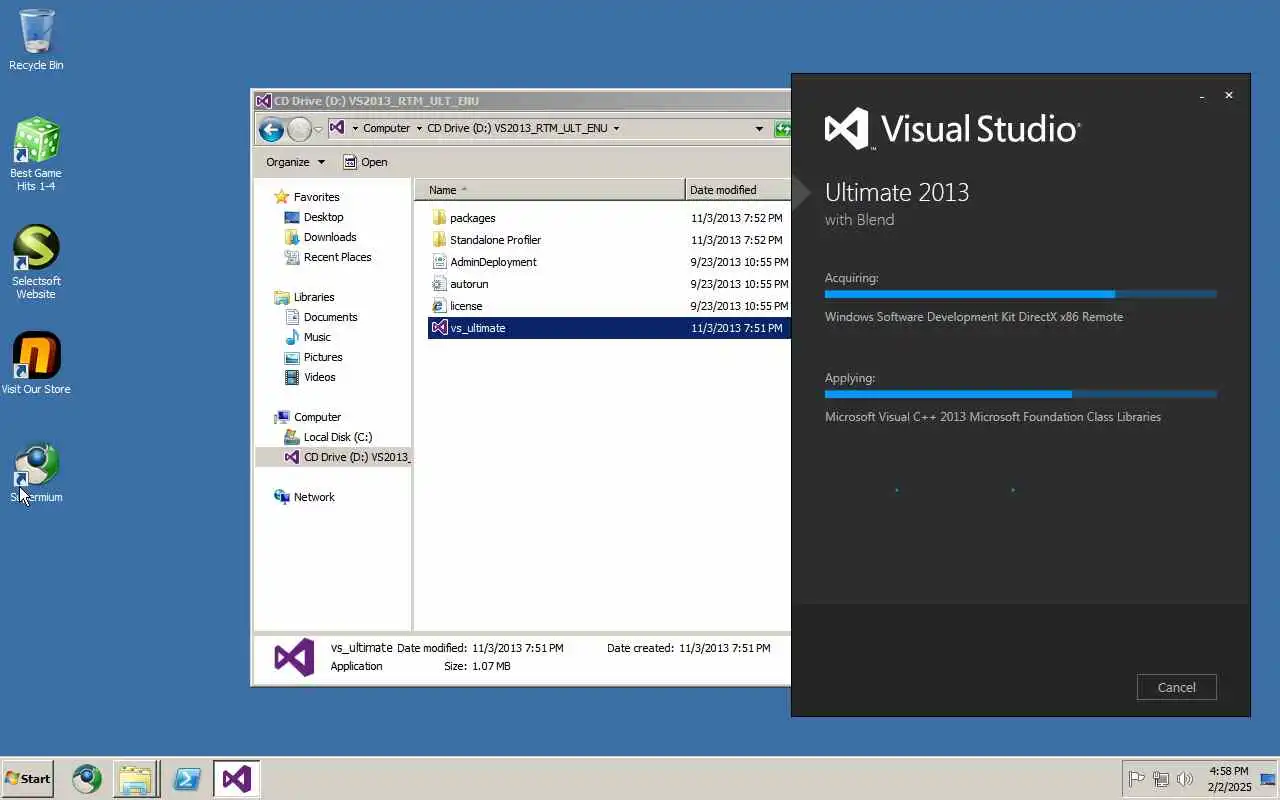
Task: Go back in the Explorer window
Action: pyautogui.click(x=270, y=129)
